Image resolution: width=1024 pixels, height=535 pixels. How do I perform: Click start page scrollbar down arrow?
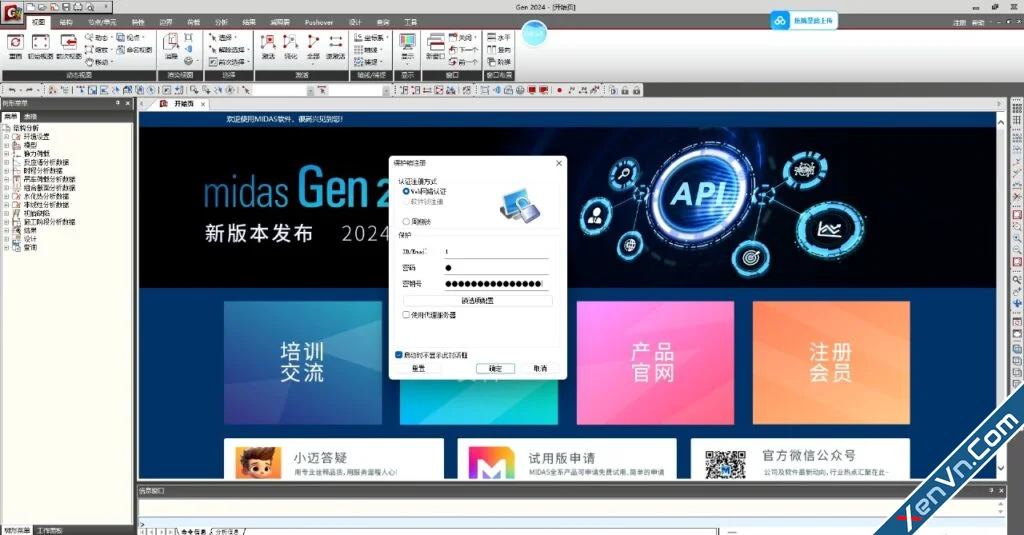click(1000, 468)
